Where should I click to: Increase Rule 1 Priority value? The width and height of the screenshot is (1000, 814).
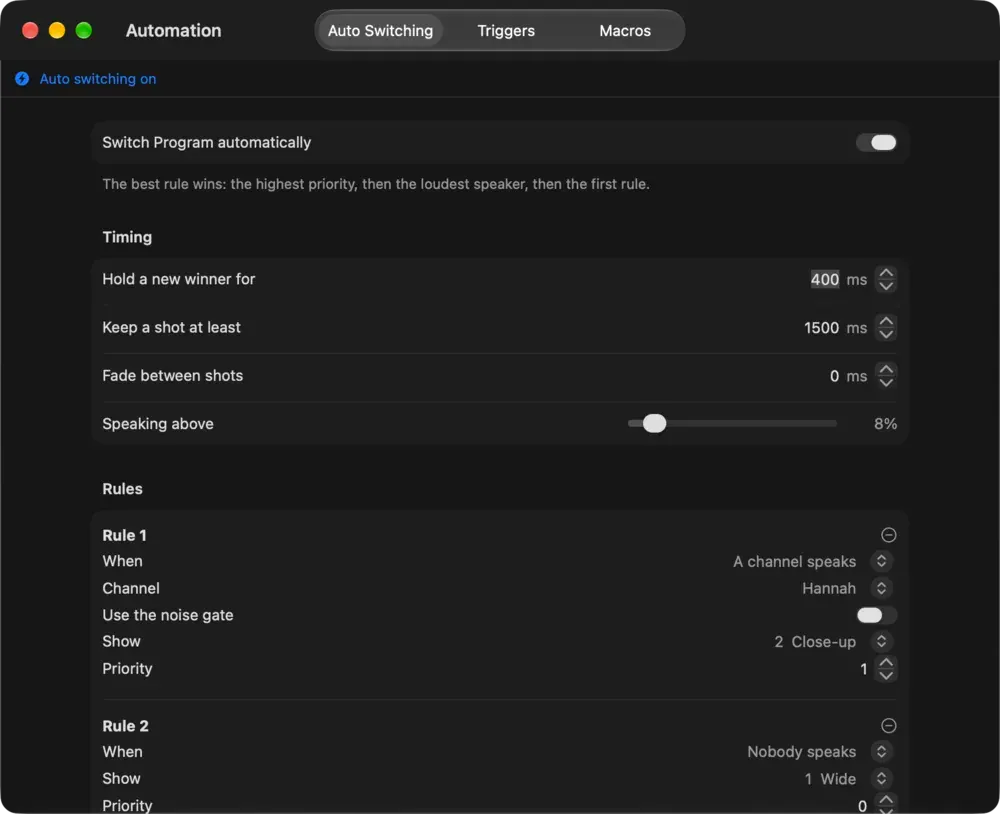pos(886,662)
